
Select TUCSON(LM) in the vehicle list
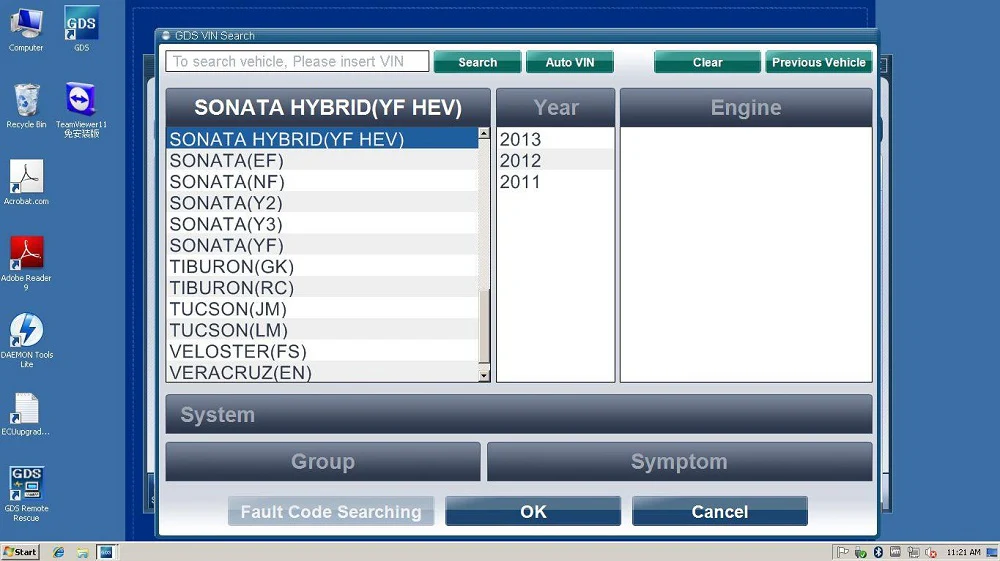[x=229, y=330]
